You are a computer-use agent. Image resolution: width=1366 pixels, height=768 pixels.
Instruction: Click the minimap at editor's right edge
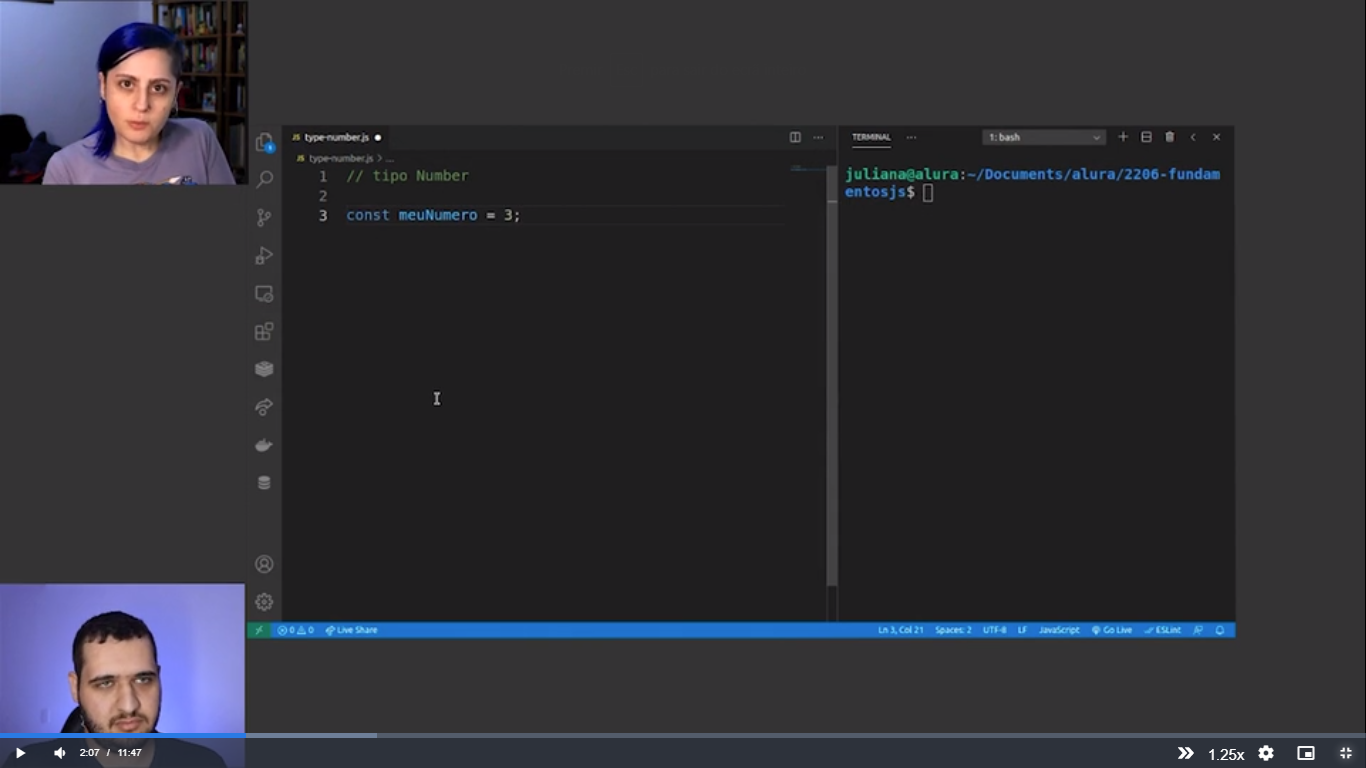(806, 168)
